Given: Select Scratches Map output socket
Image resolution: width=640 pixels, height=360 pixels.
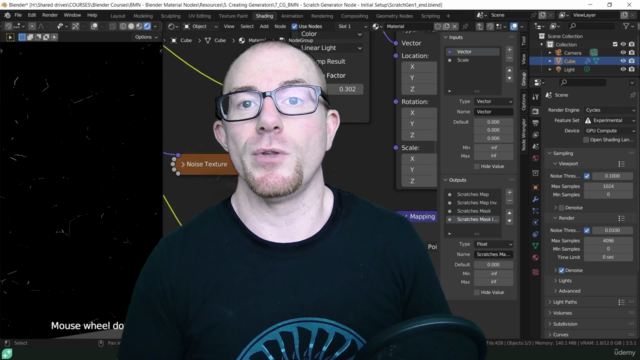Looking at the screenshot, I should point(473,194).
